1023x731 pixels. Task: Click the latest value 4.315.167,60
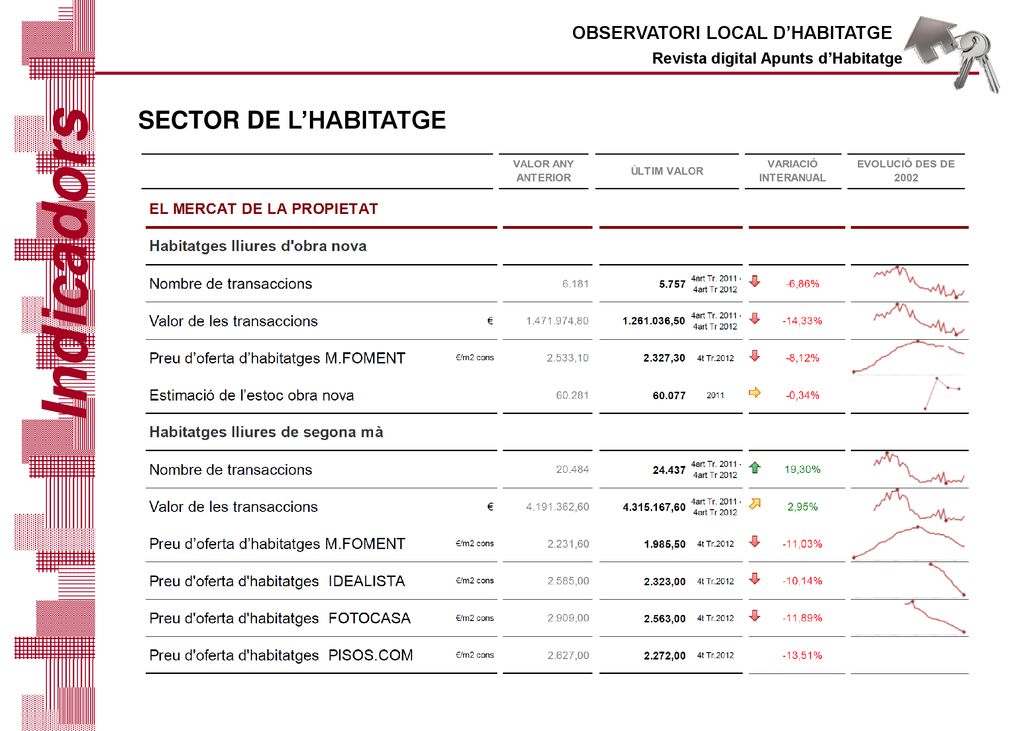coord(654,507)
